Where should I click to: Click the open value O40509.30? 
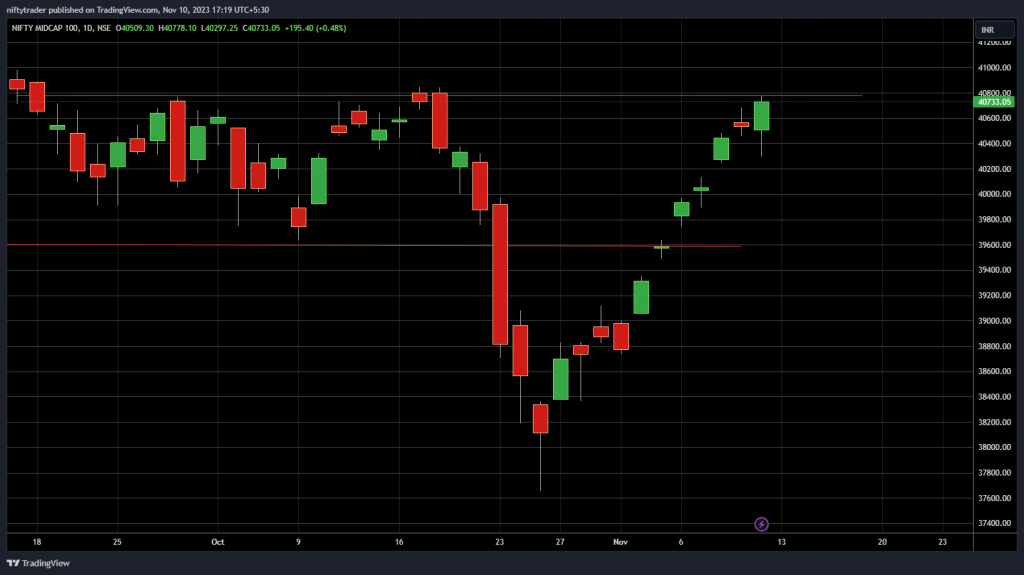(135, 28)
